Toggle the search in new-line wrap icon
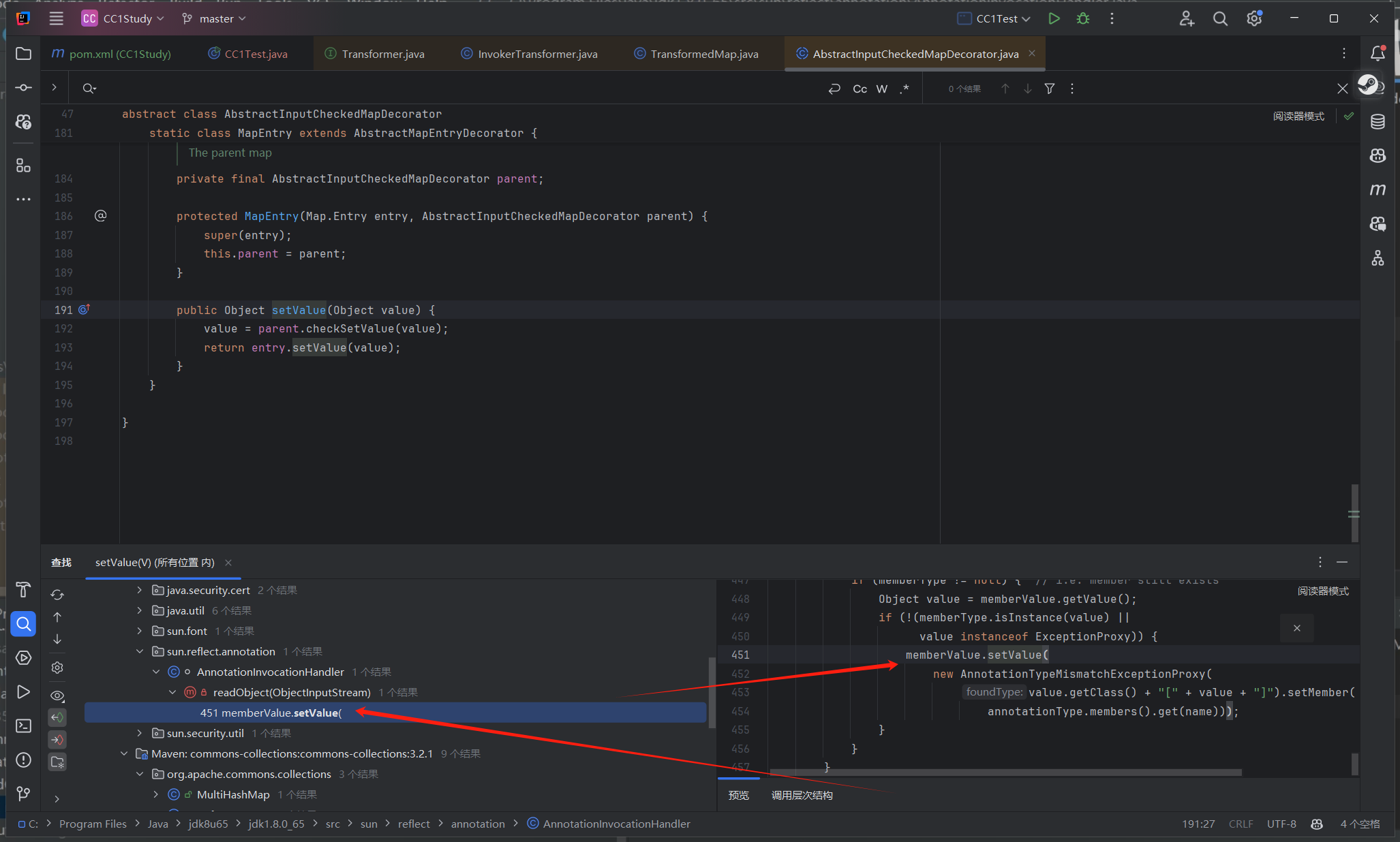This screenshot has width=1400, height=842. click(x=834, y=89)
